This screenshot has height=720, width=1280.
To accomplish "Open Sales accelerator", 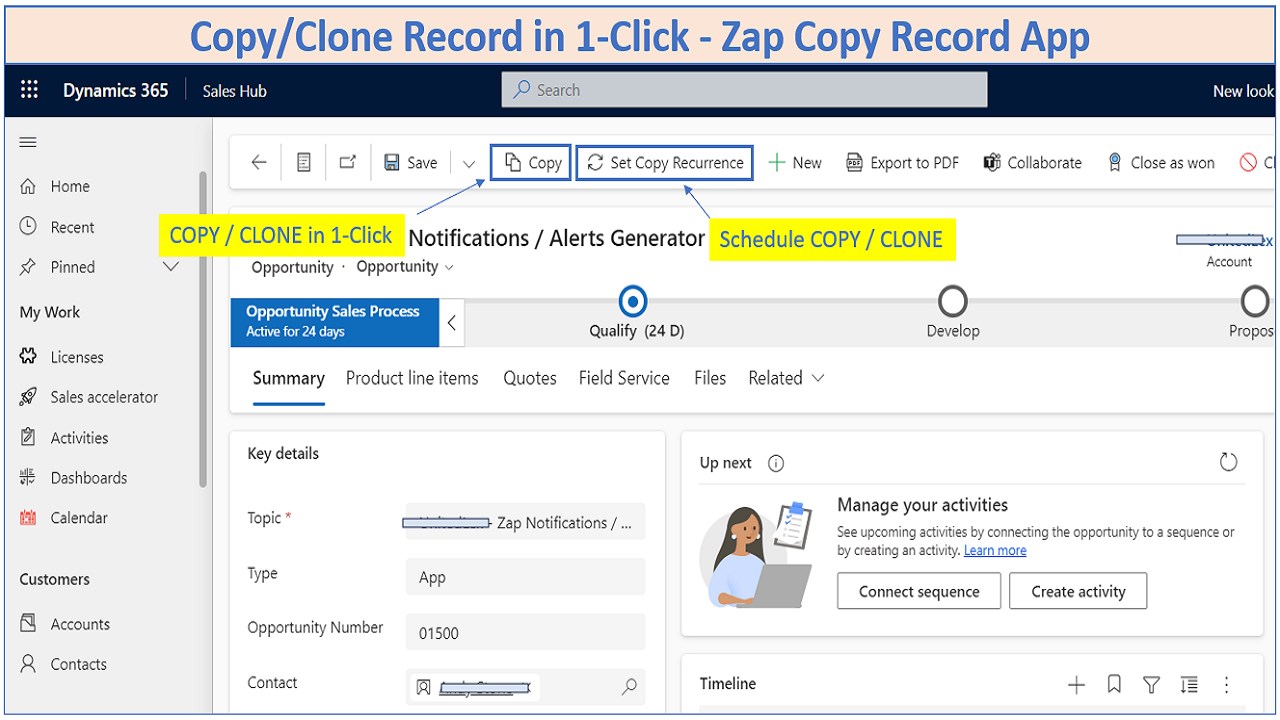I will (x=104, y=397).
